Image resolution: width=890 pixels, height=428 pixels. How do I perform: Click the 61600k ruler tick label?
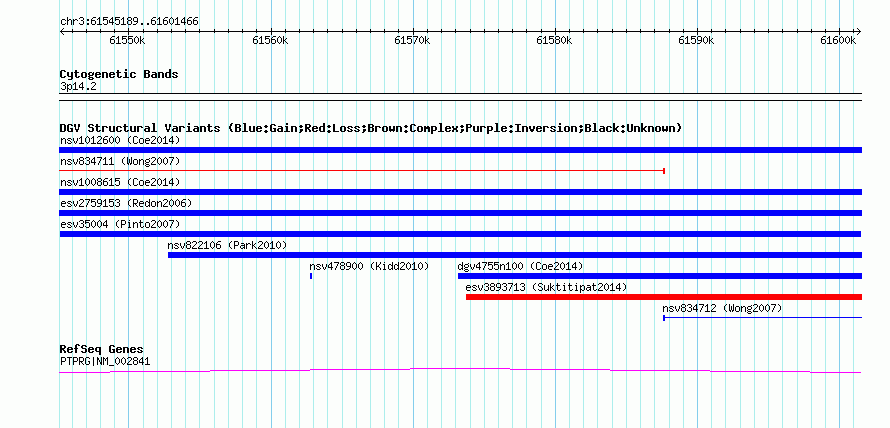click(838, 40)
